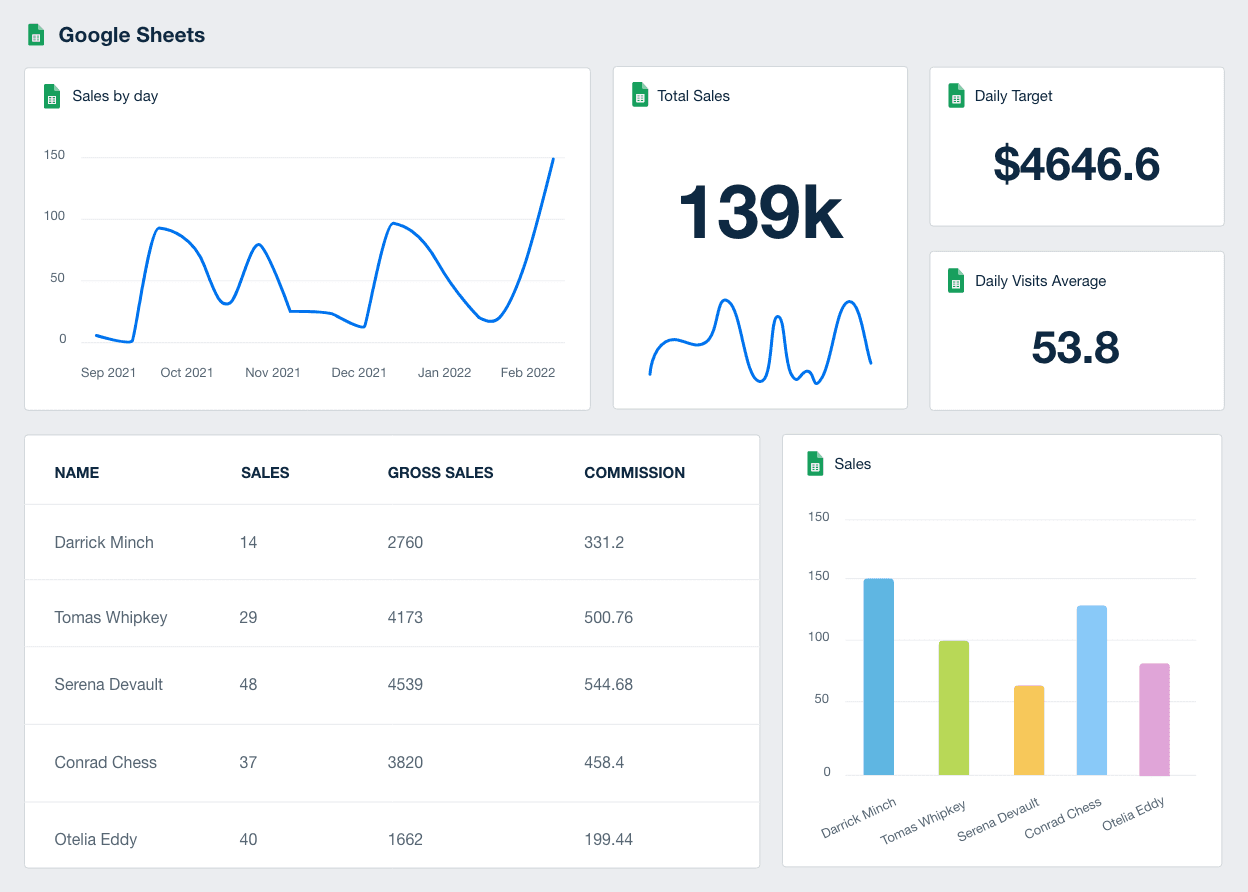The height and width of the screenshot is (892, 1248).
Task: Click the sheet icon on the Total Sales card
Action: 639,95
